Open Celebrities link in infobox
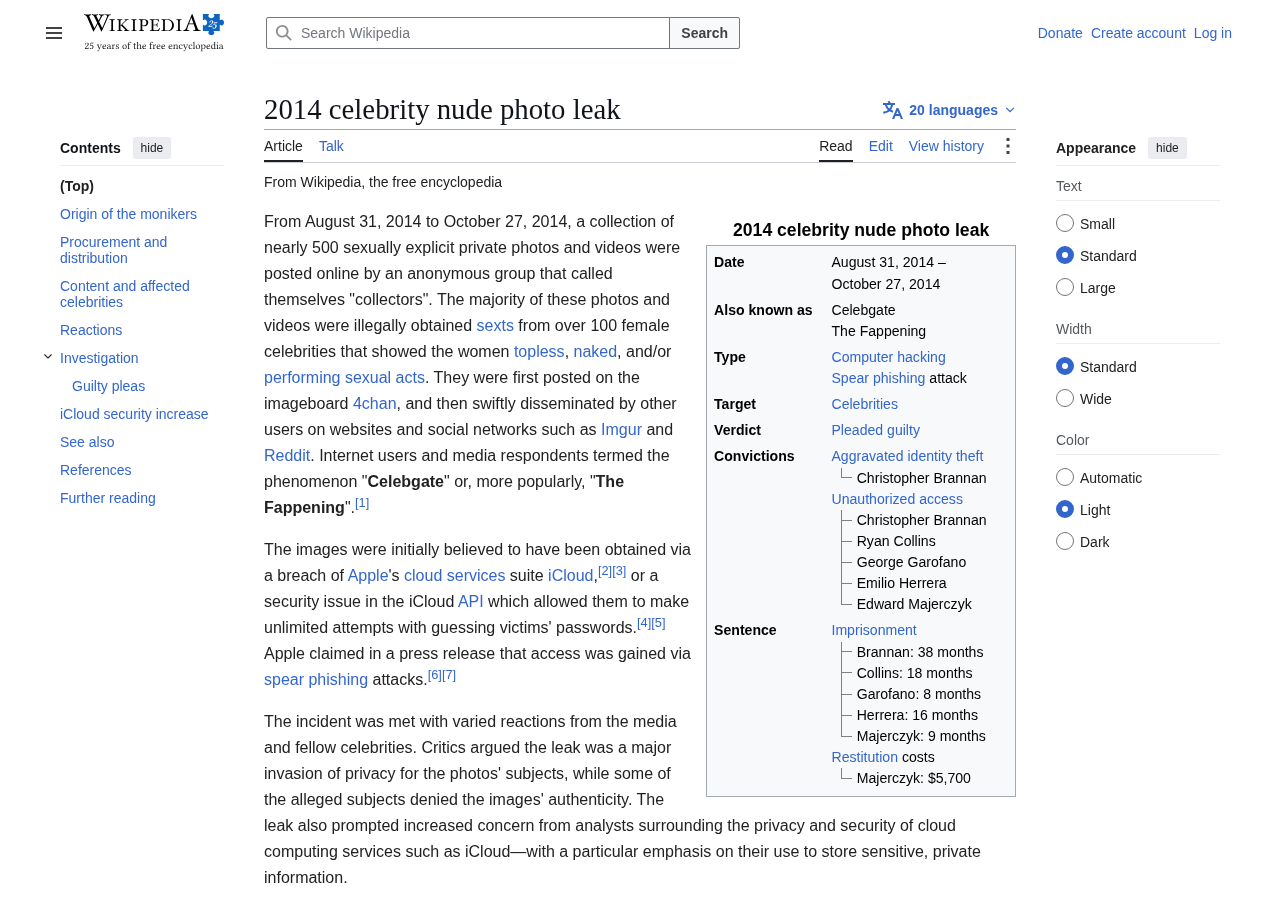Screen dimensions: 1280x900 [864, 404]
